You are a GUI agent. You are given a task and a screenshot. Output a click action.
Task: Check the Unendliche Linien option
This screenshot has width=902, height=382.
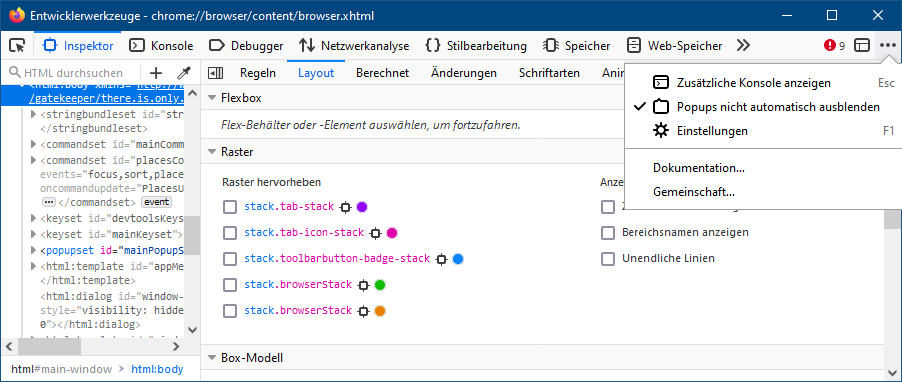pos(607,258)
